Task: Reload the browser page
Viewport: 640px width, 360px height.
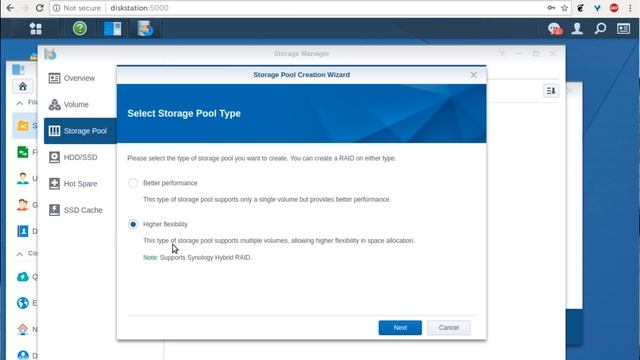Action: [40, 8]
